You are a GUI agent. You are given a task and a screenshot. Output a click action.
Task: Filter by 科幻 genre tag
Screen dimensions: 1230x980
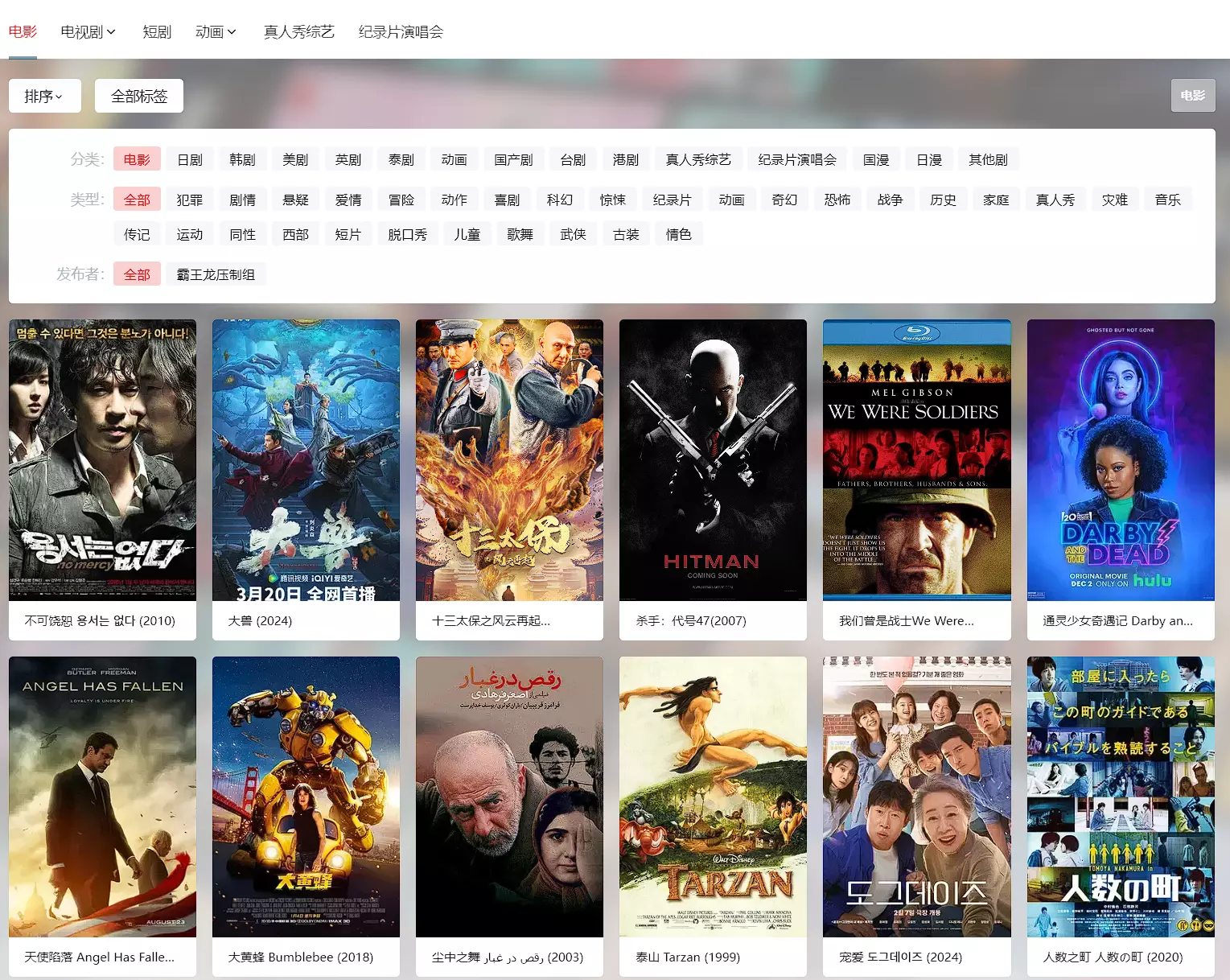560,200
